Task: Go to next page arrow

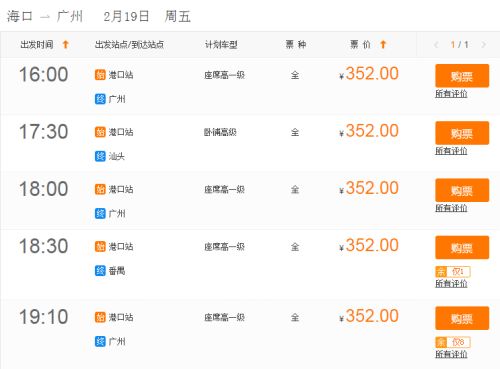Action: (x=484, y=45)
